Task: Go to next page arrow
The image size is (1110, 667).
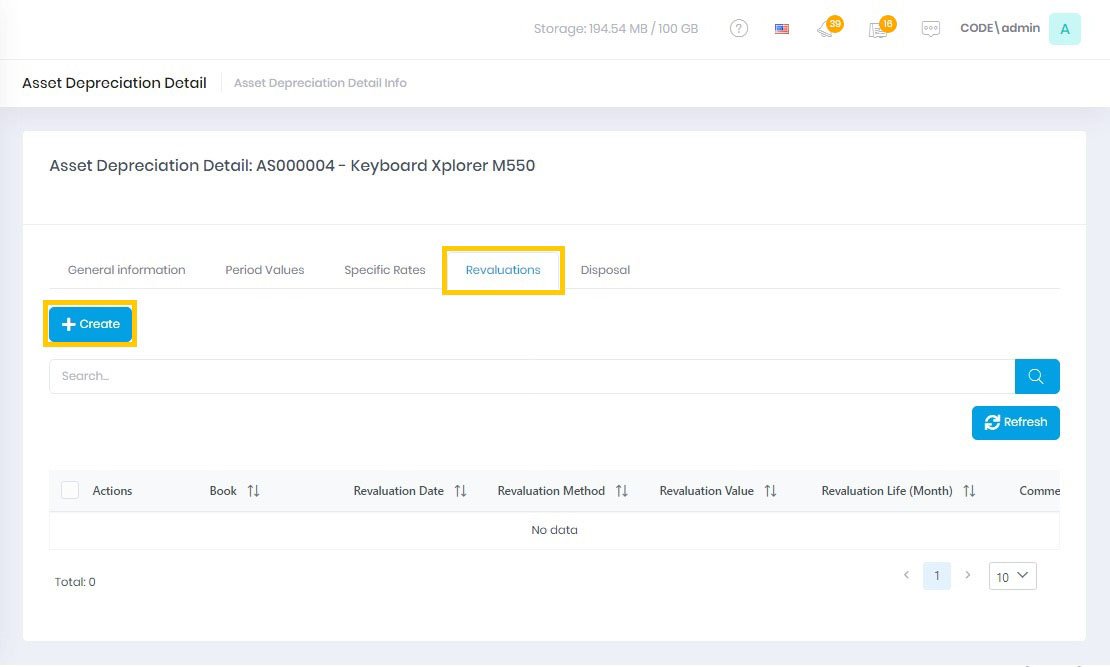Action: [x=967, y=576]
